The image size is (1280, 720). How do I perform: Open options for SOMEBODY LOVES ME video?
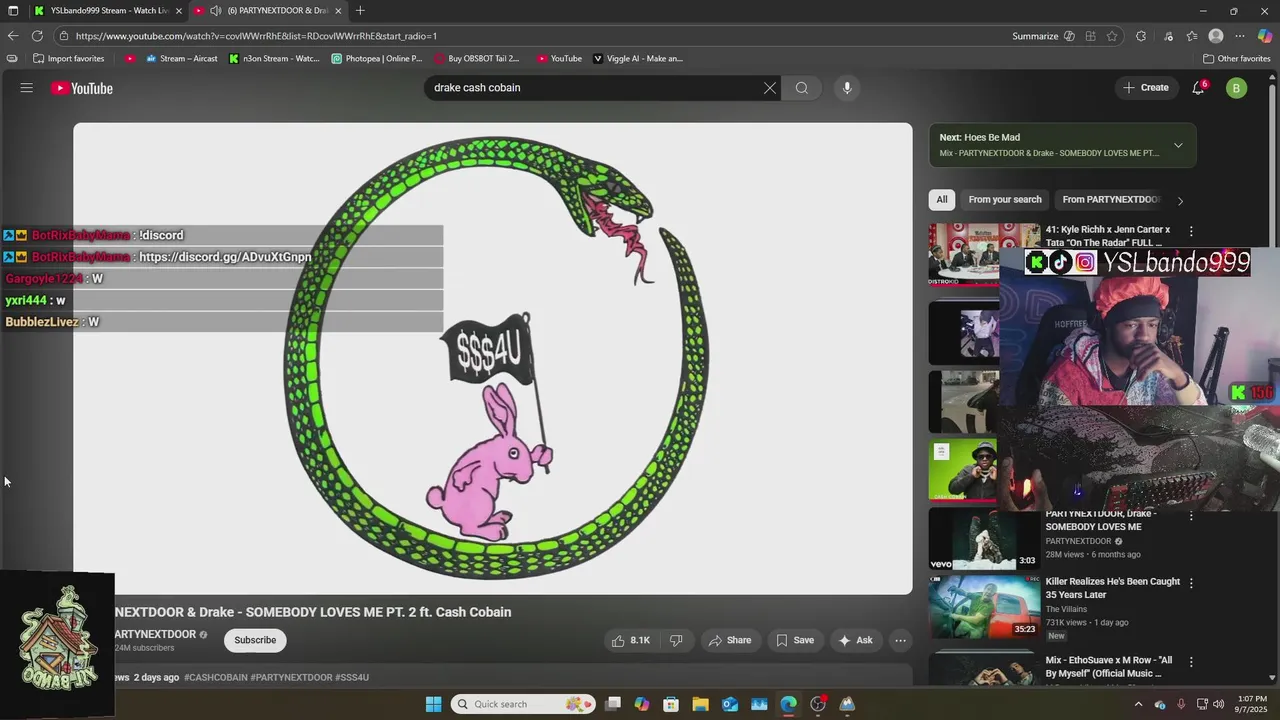click(x=1191, y=516)
